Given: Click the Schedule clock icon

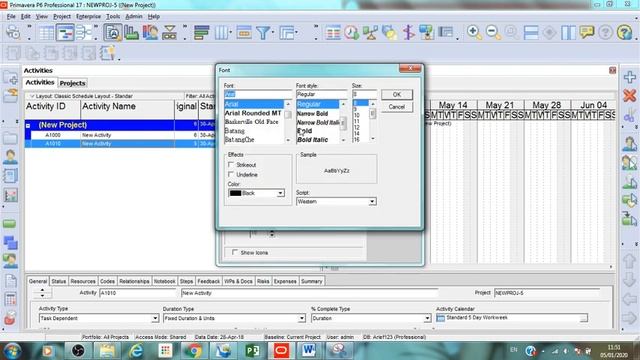Looking at the screenshot, I should [351, 32].
